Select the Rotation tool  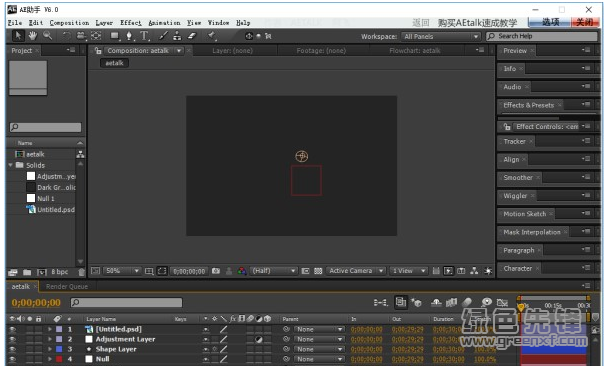click(x=67, y=36)
